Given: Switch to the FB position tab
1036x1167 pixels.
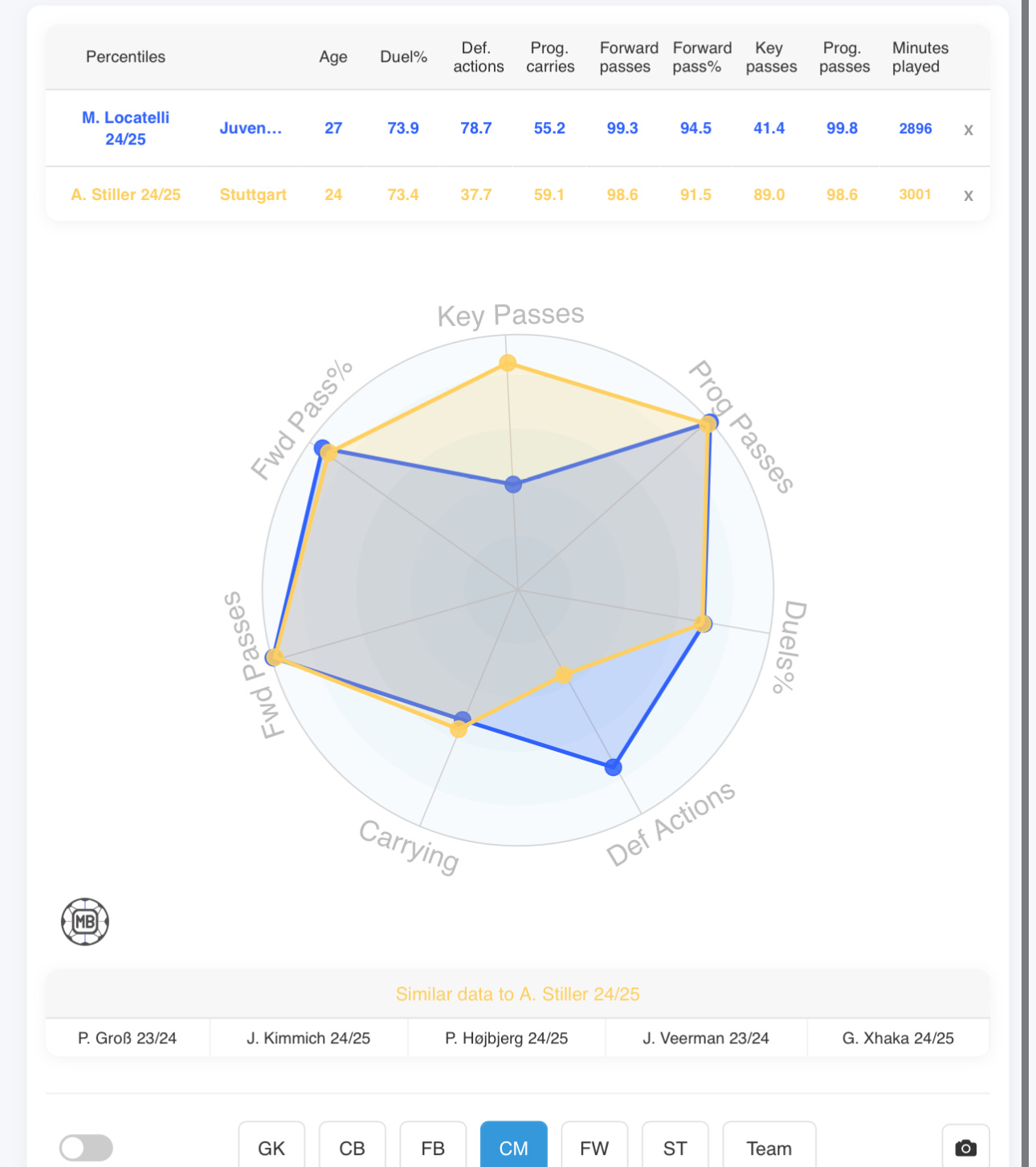Looking at the screenshot, I should [x=433, y=1148].
